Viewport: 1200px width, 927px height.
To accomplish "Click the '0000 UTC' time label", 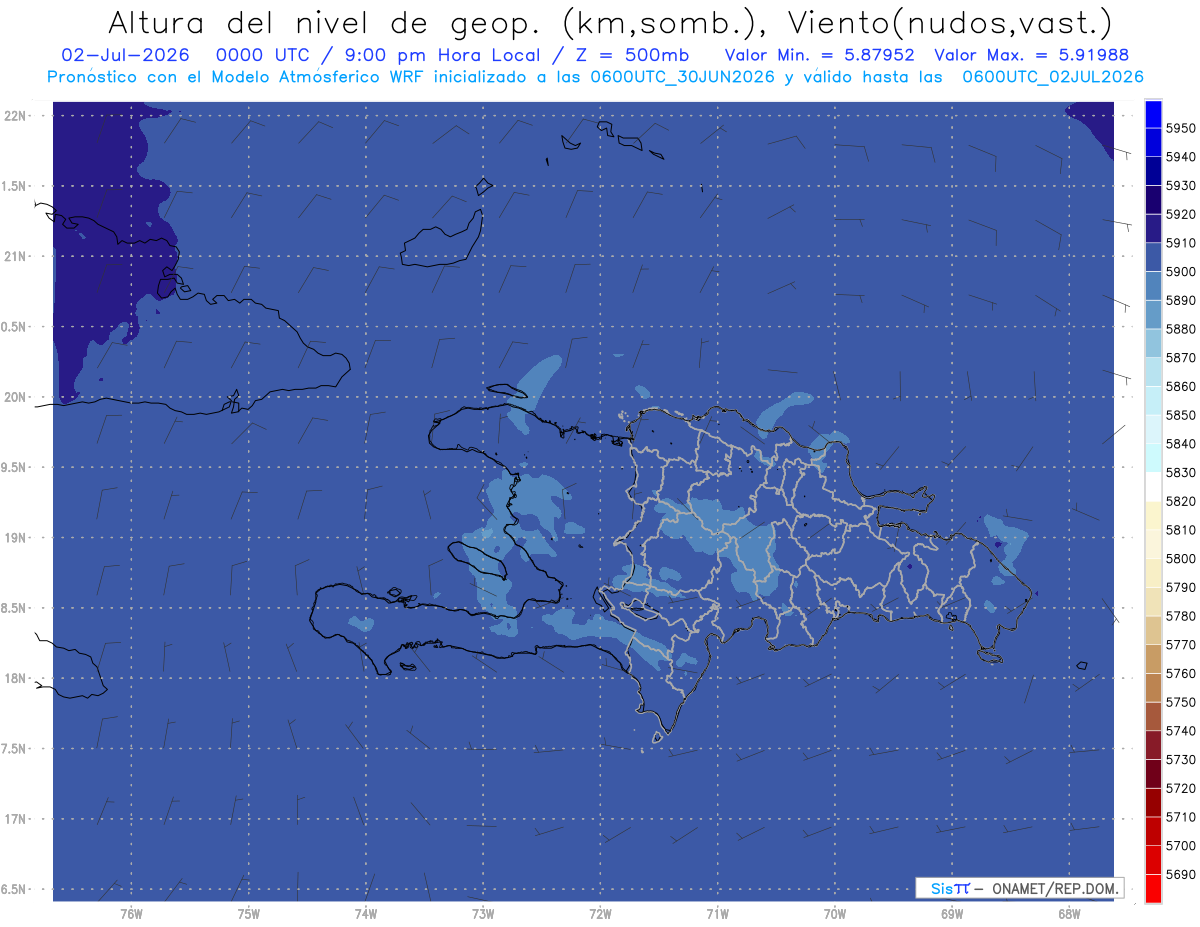I will 273,55.
